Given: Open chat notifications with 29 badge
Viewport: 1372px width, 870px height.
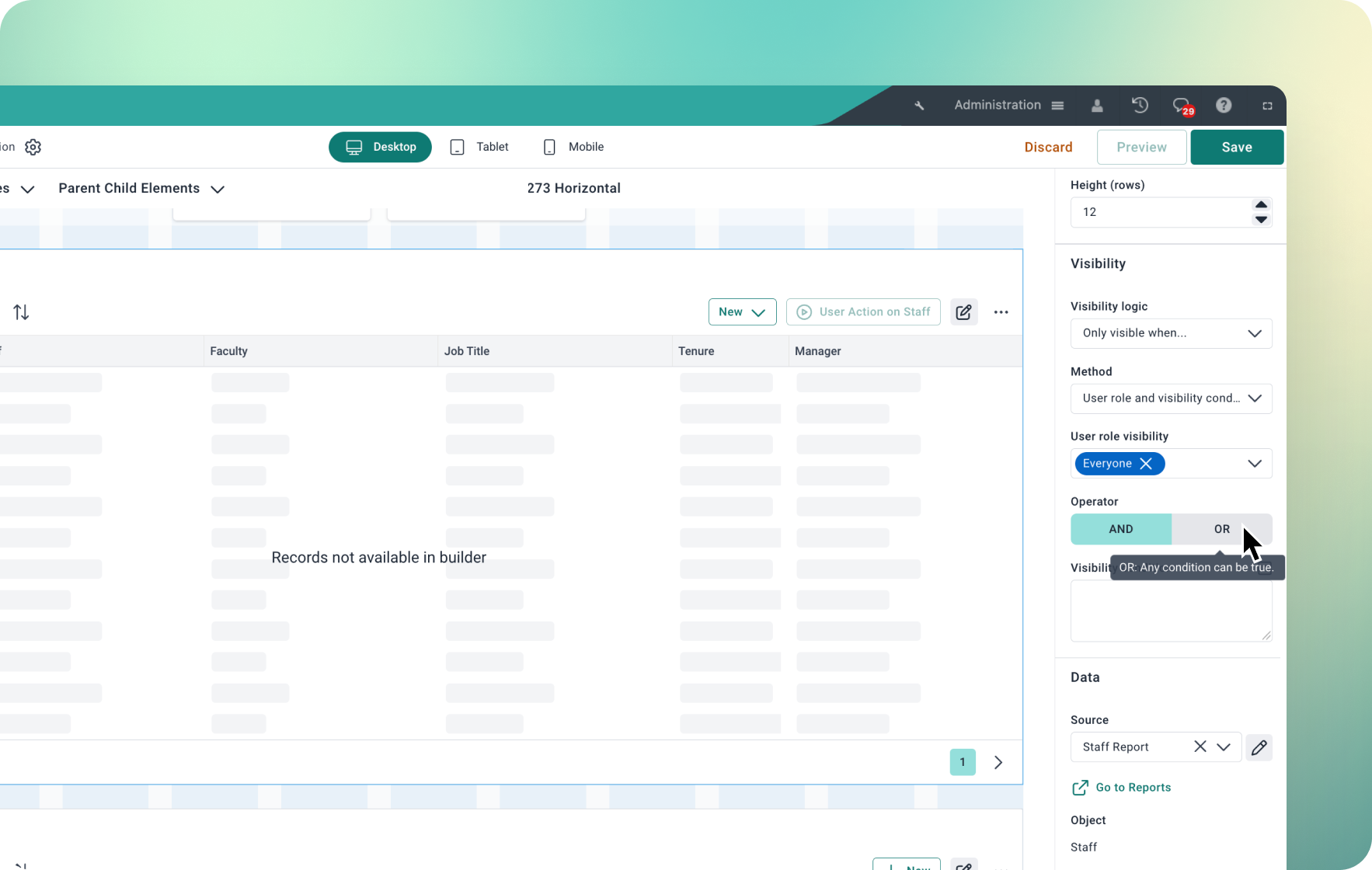Looking at the screenshot, I should pos(1182,106).
